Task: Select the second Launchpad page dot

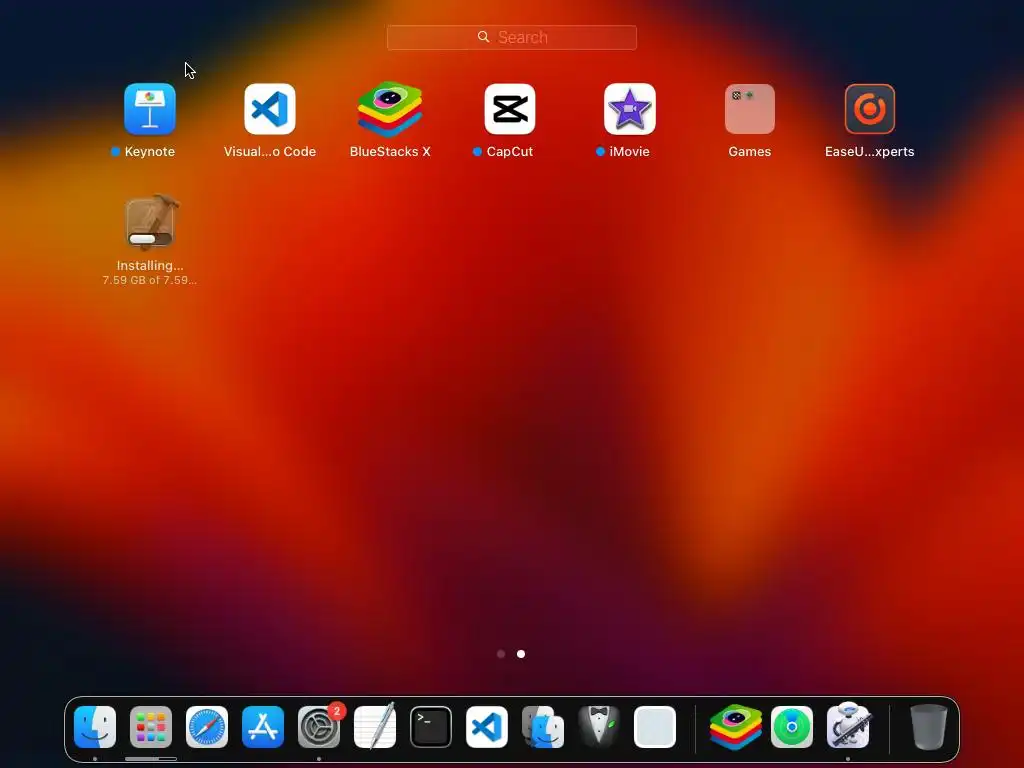Action: 521,654
